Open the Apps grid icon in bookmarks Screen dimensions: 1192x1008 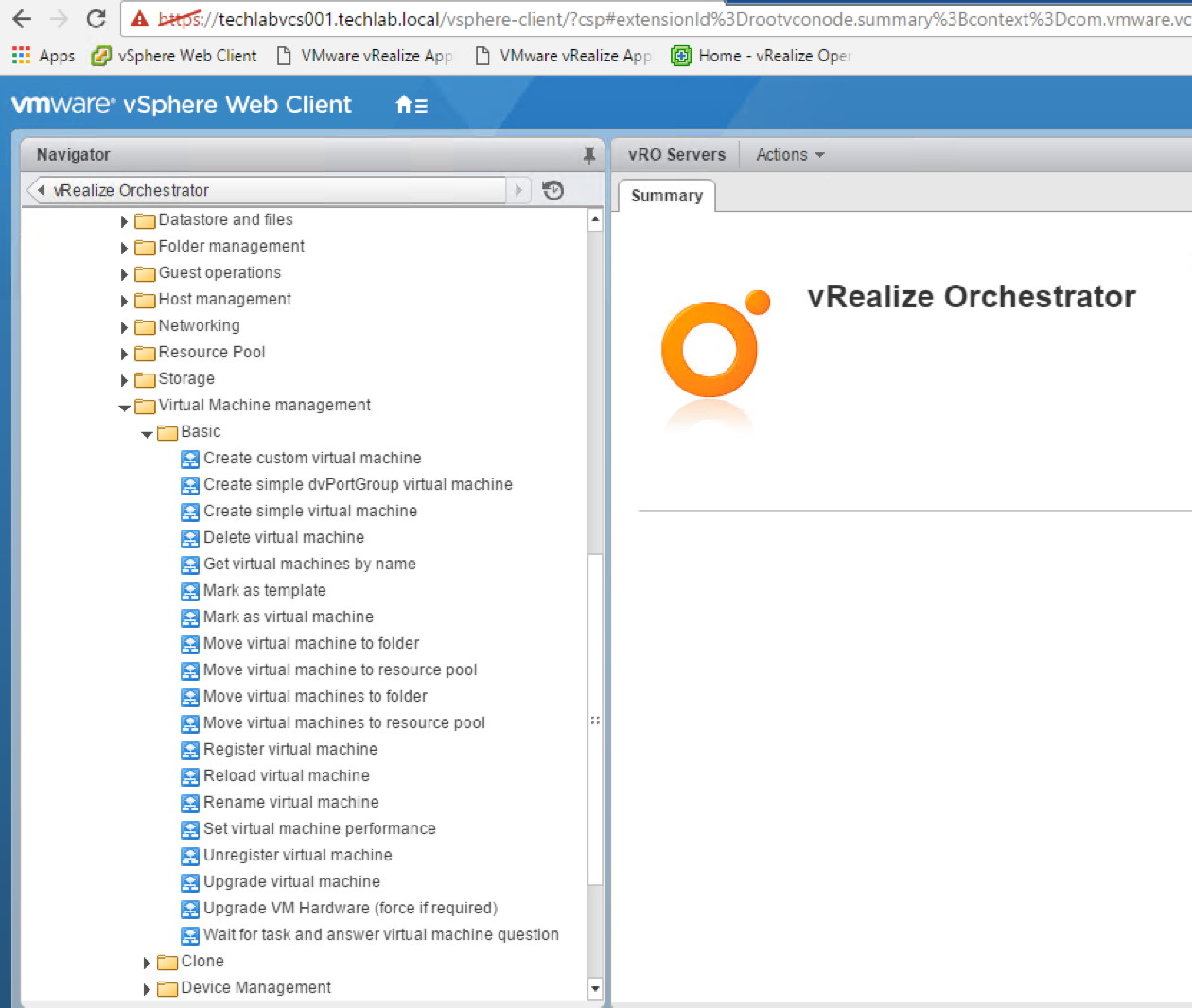(21, 56)
